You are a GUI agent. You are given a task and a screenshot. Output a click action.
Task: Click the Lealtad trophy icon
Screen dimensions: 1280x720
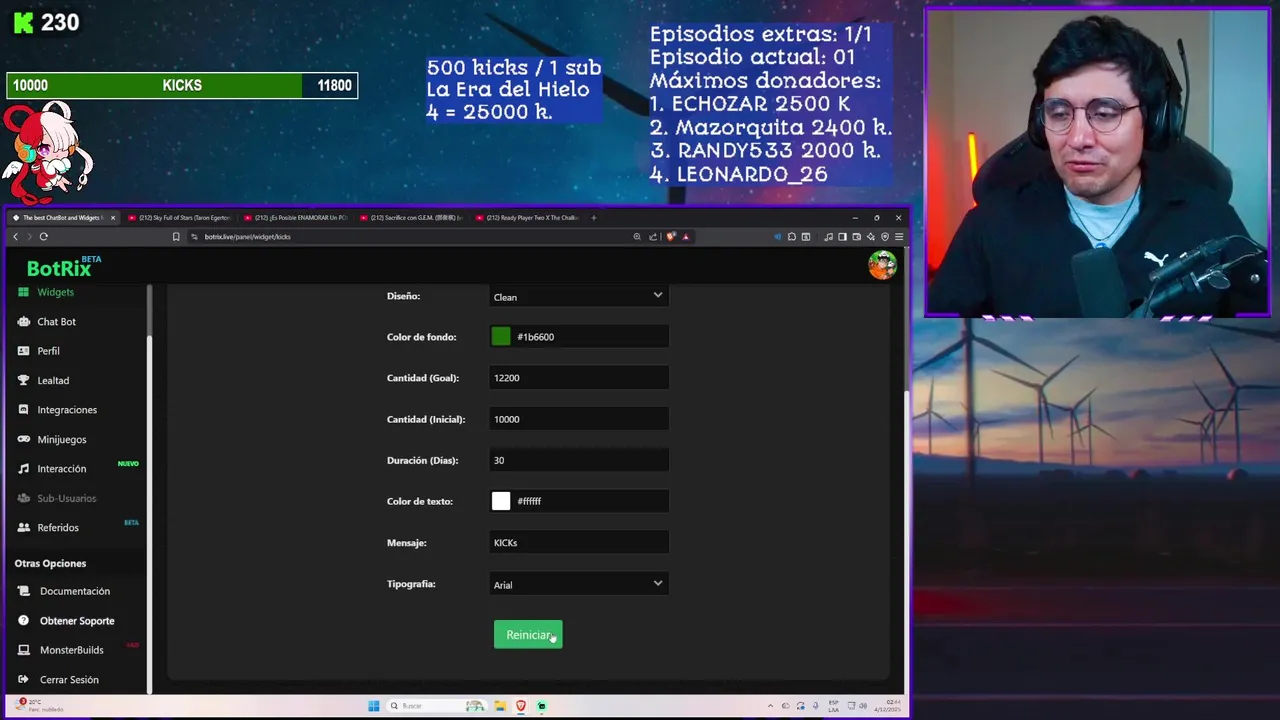click(x=23, y=381)
